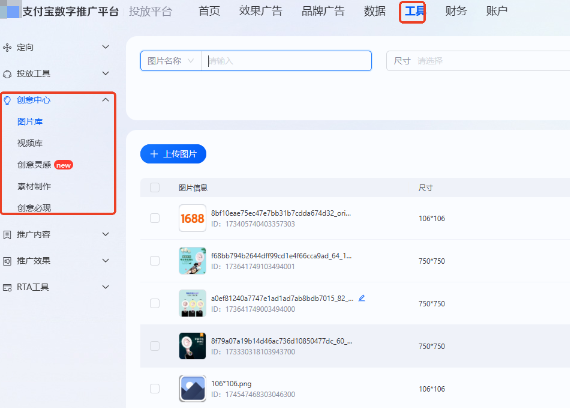Check the box for 8bf10eae75ec image row
Image resolution: width=570 pixels, height=408 pixels.
155,218
